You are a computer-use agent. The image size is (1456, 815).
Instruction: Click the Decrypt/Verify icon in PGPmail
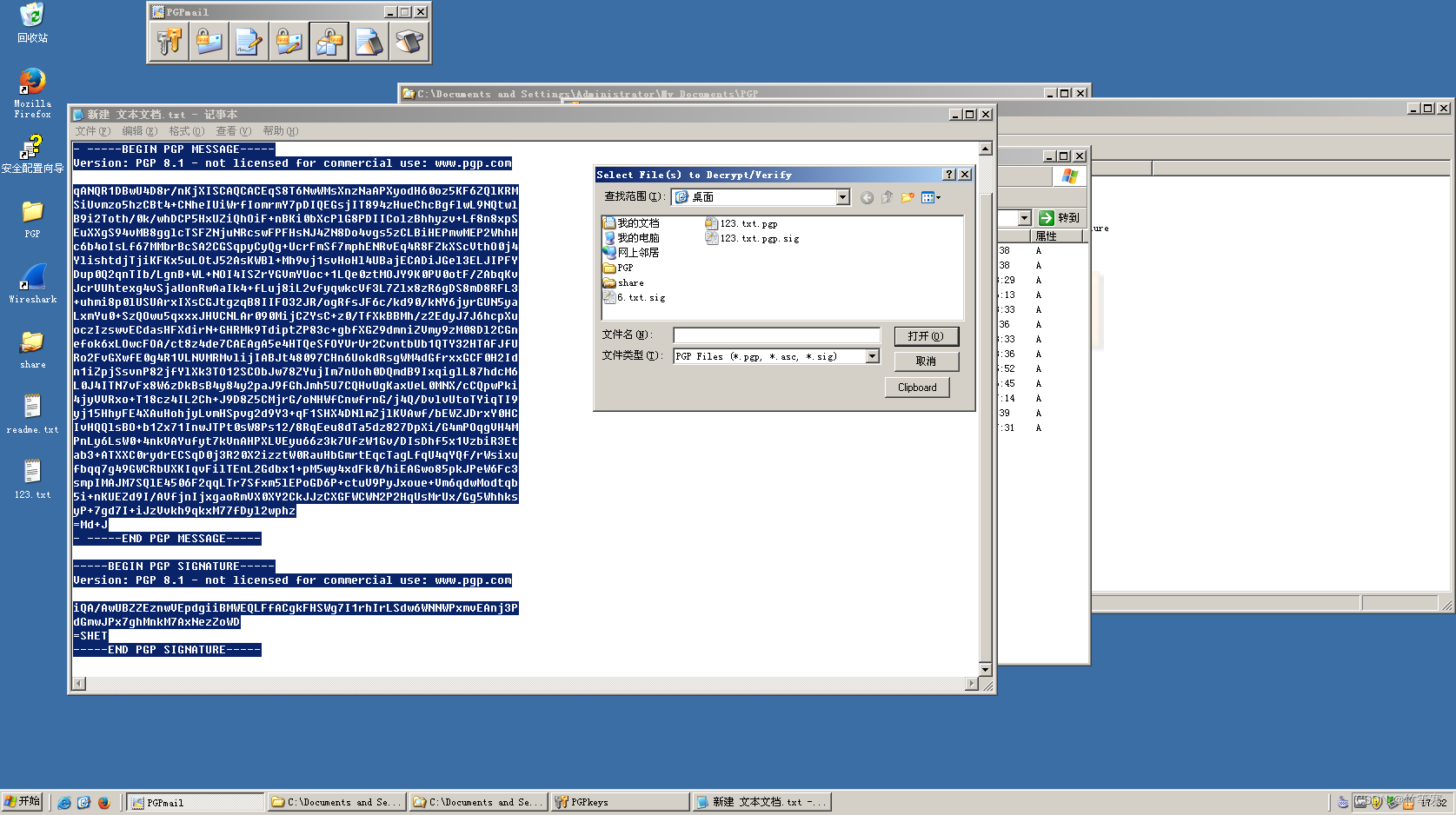click(329, 42)
